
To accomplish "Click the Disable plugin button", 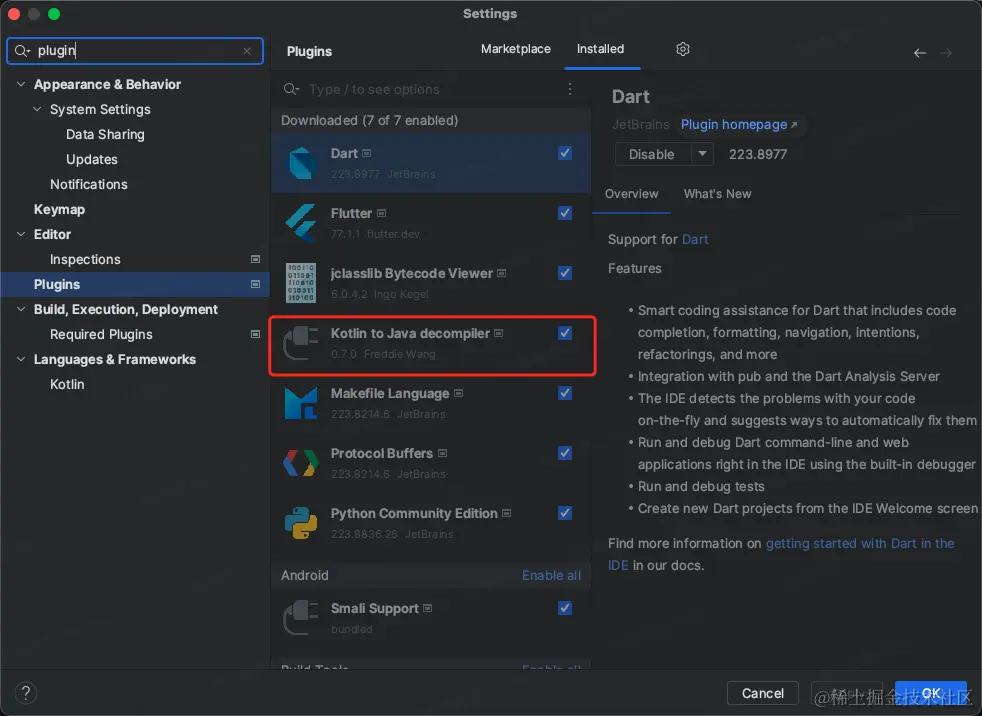I will [x=652, y=154].
